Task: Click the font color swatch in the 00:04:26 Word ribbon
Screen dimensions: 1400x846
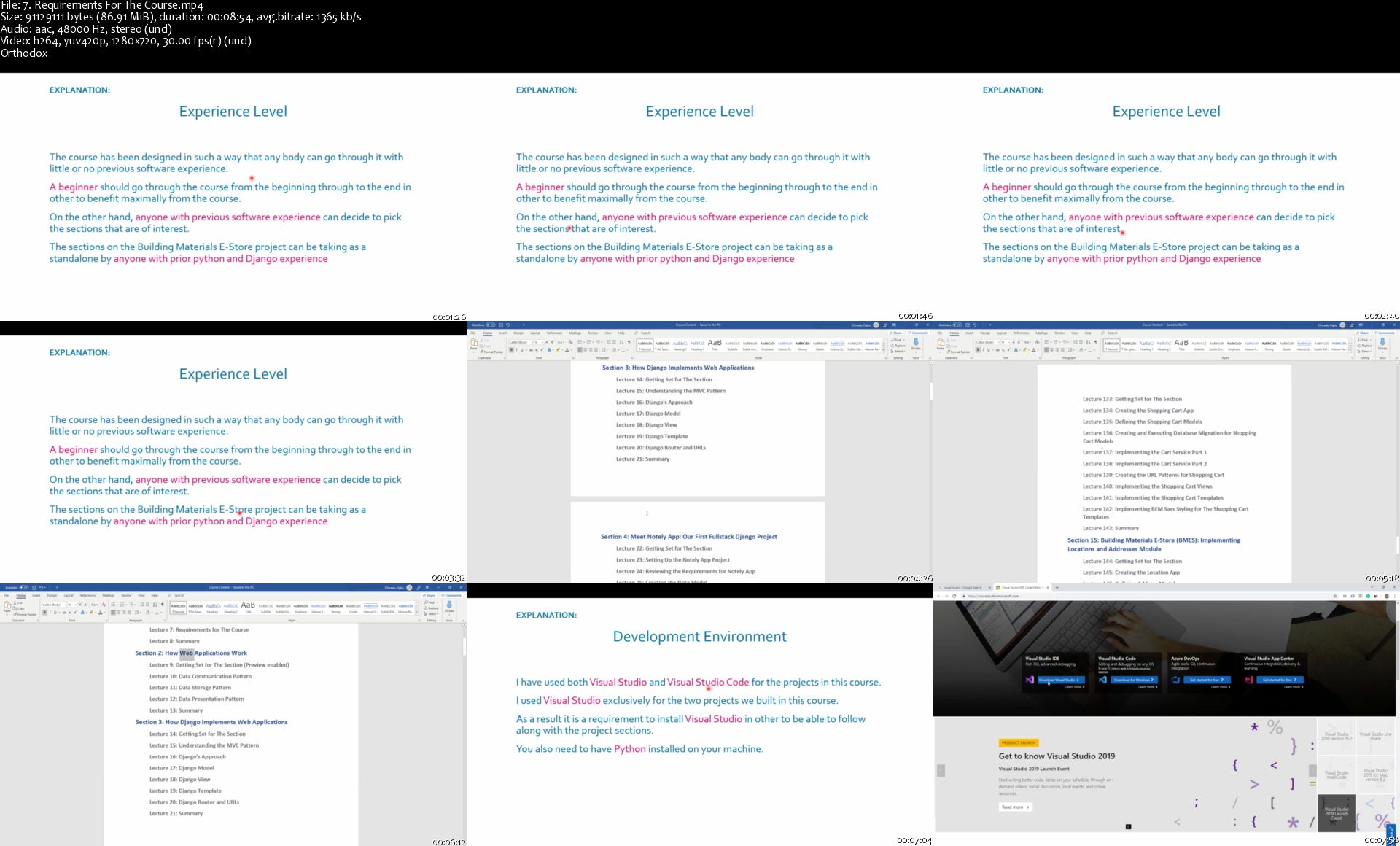Action: [567, 350]
